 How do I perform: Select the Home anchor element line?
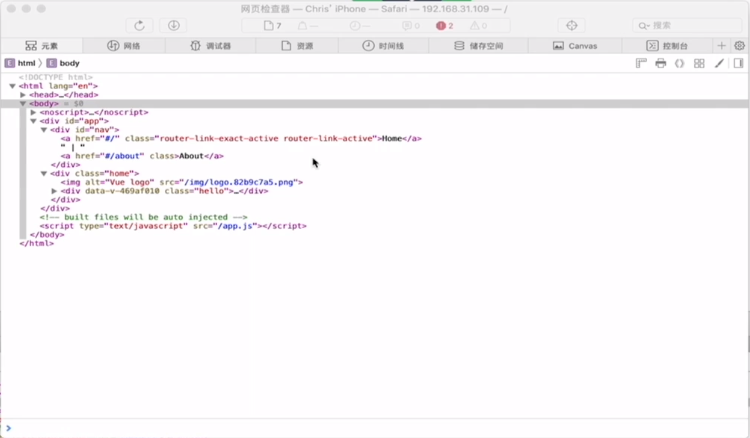pyautogui.click(x=241, y=139)
